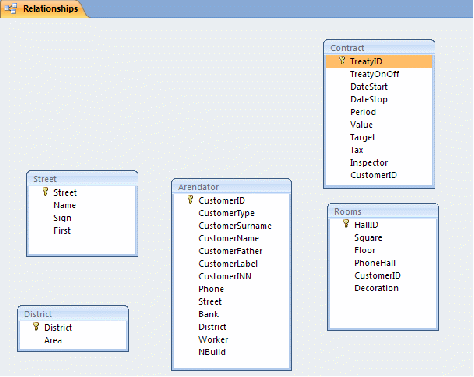Click the Relationships tab icon
The height and width of the screenshot is (377, 474).
(11, 9)
